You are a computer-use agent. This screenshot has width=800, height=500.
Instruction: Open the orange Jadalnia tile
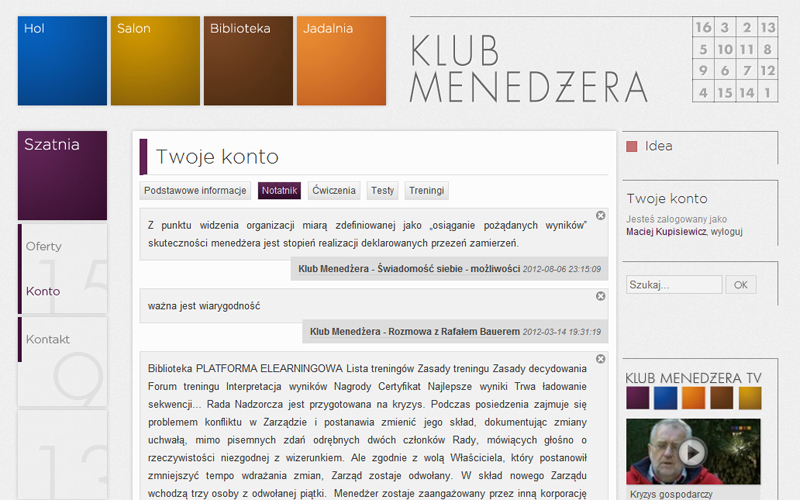(341, 61)
